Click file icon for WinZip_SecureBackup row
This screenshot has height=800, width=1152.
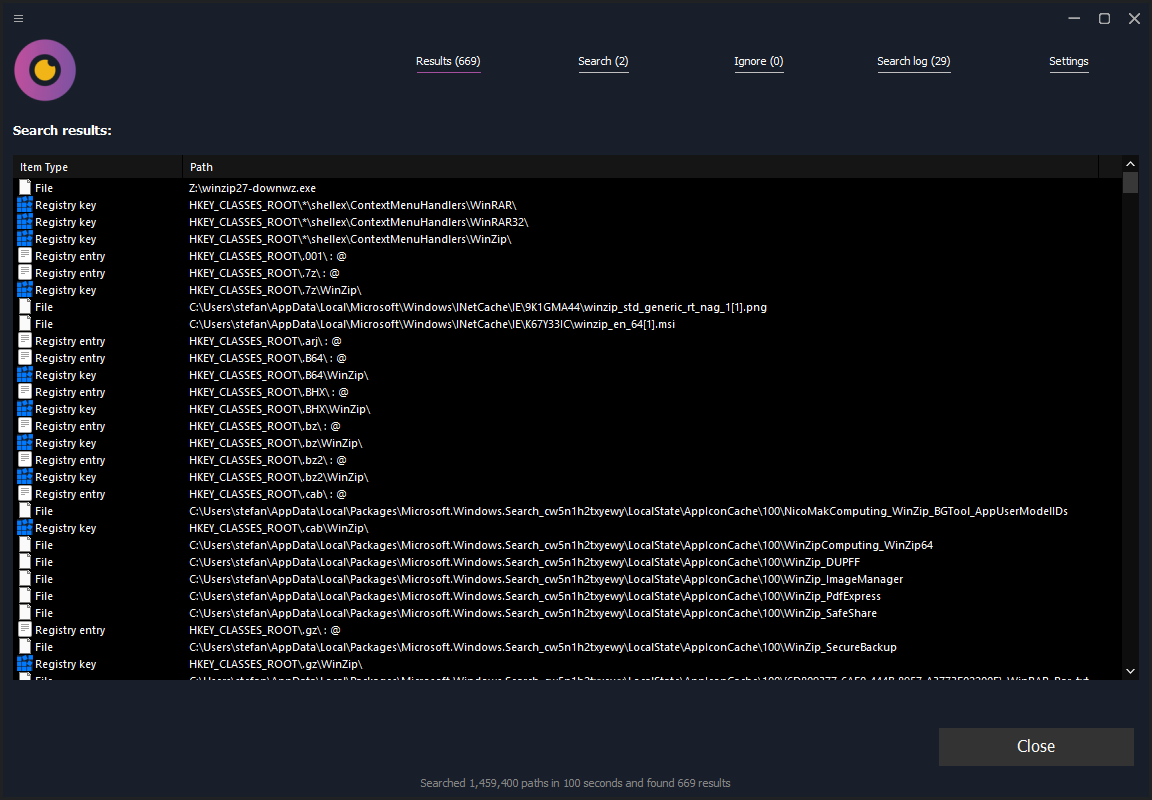(25, 647)
